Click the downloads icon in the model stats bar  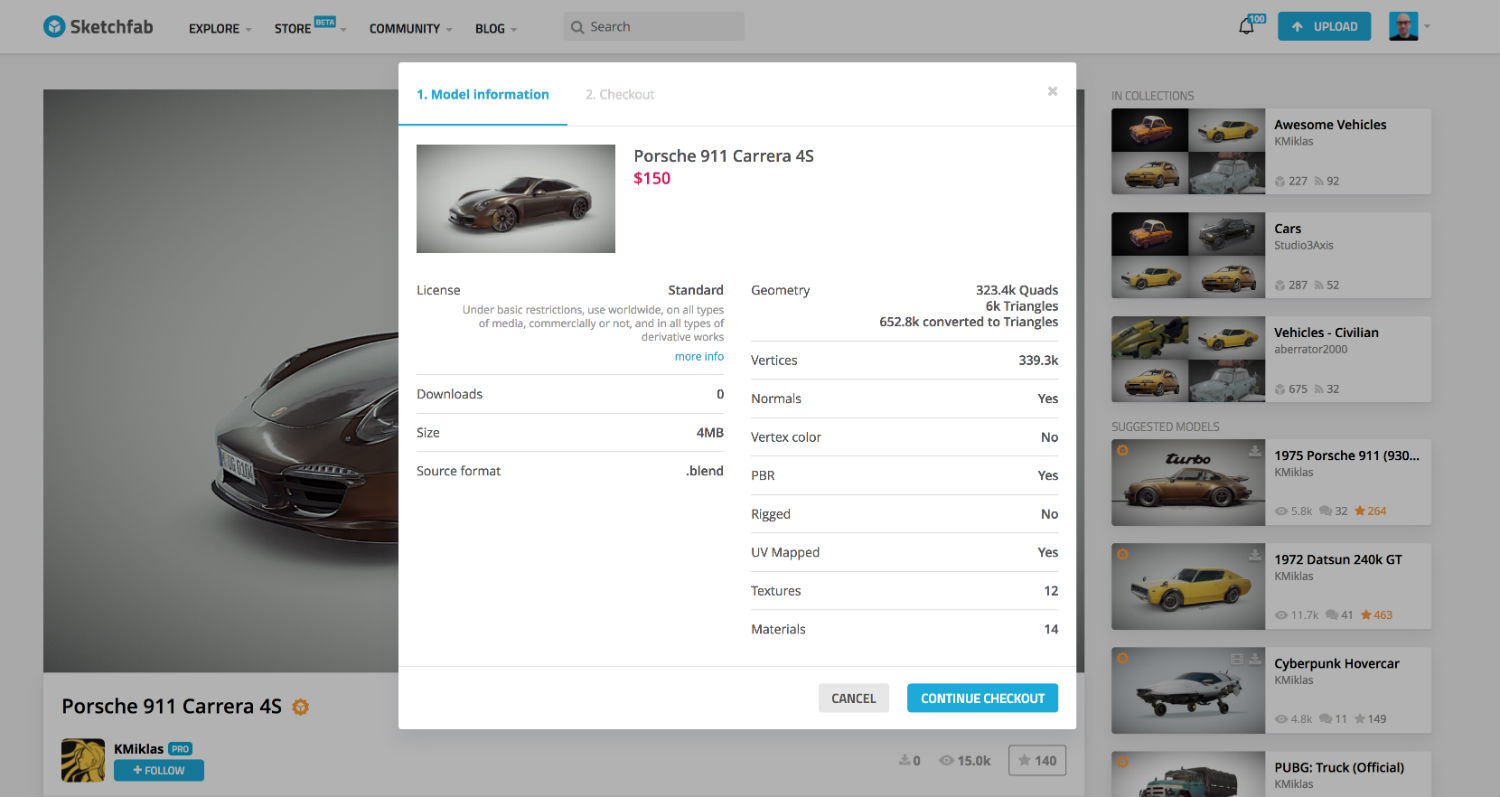pos(905,760)
